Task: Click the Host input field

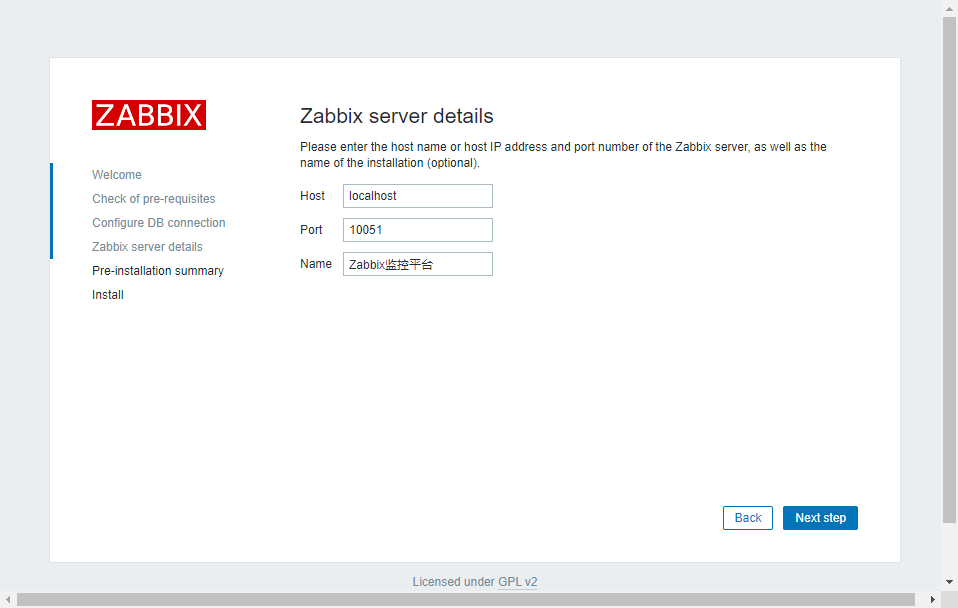Action: [418, 196]
